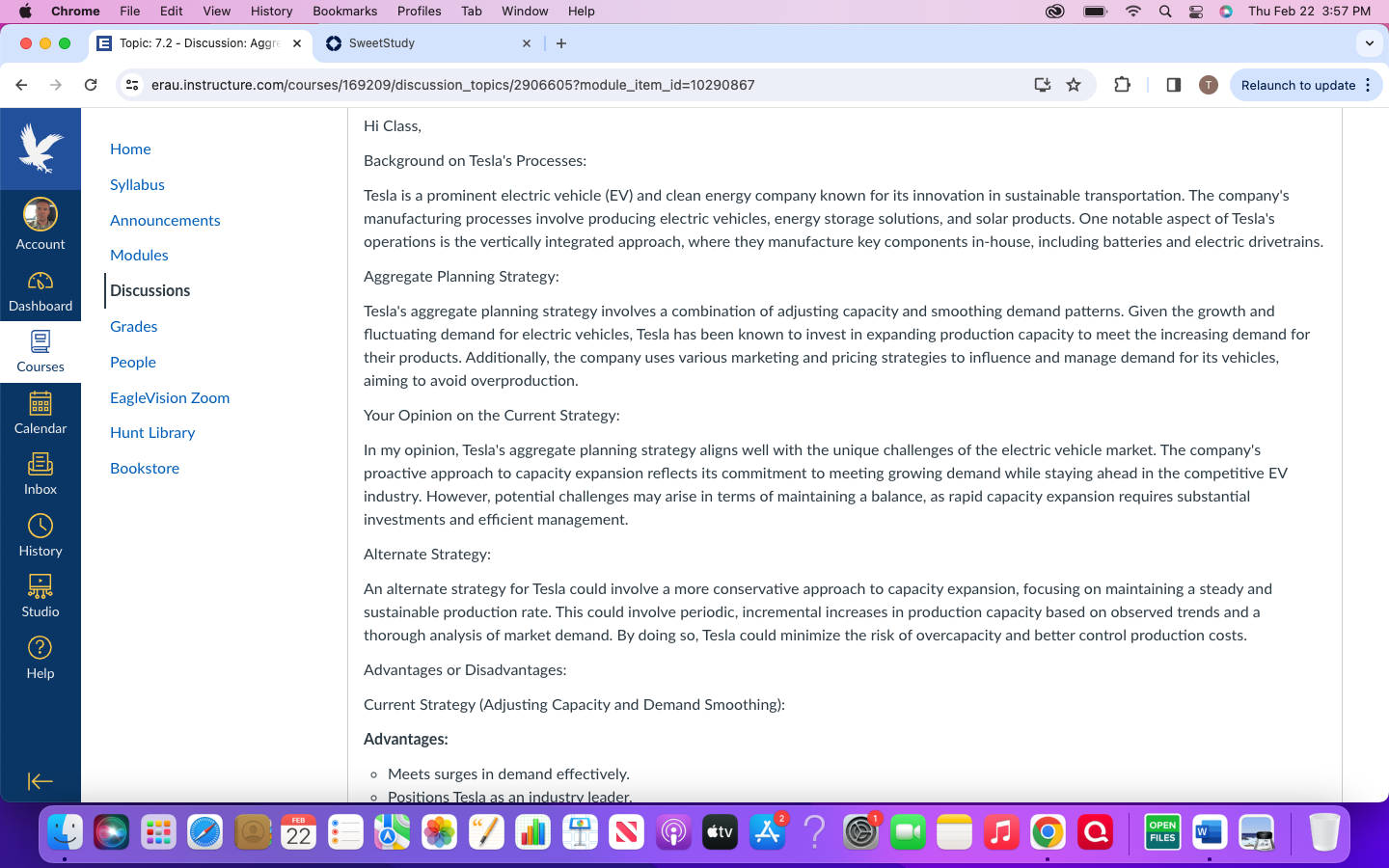The image size is (1389, 868).
Task: Open the History menu in the menu bar
Action: click(x=272, y=12)
